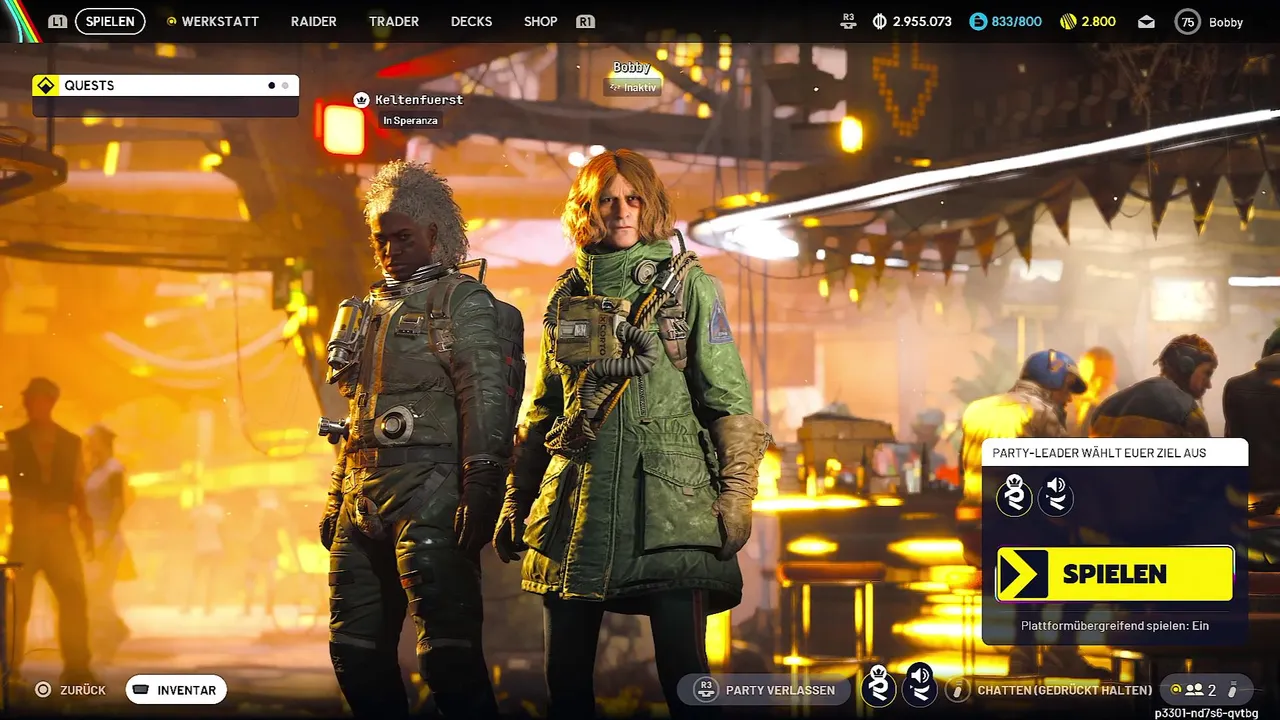The width and height of the screenshot is (1280, 720).
Task: Open the DECKS tab
Action: [x=471, y=21]
